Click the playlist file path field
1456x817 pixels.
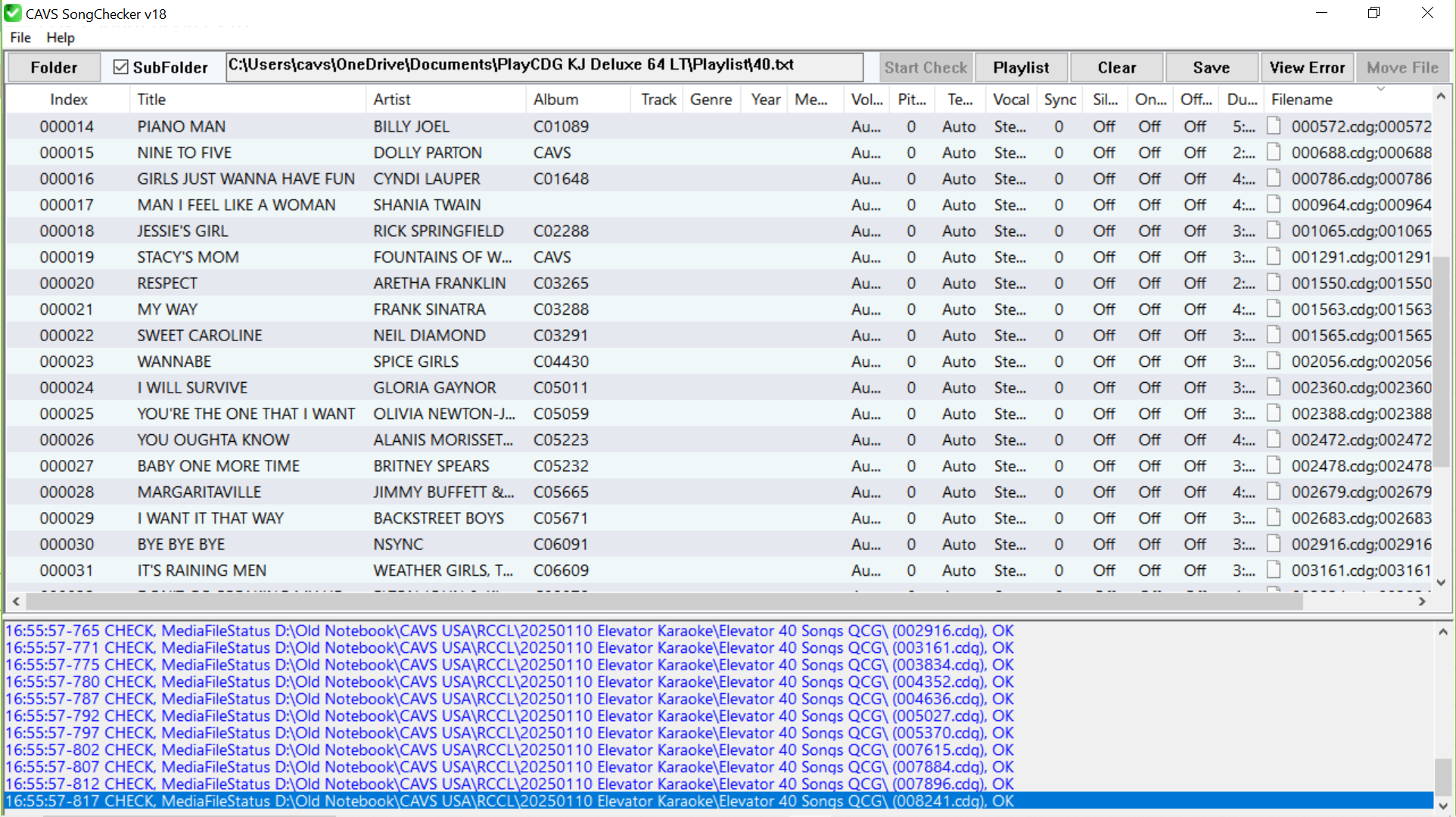point(545,66)
